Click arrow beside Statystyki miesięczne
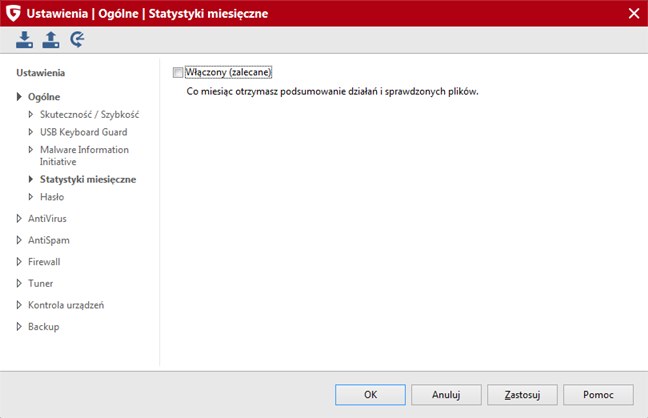This screenshot has height=418, width=648. [x=31, y=179]
